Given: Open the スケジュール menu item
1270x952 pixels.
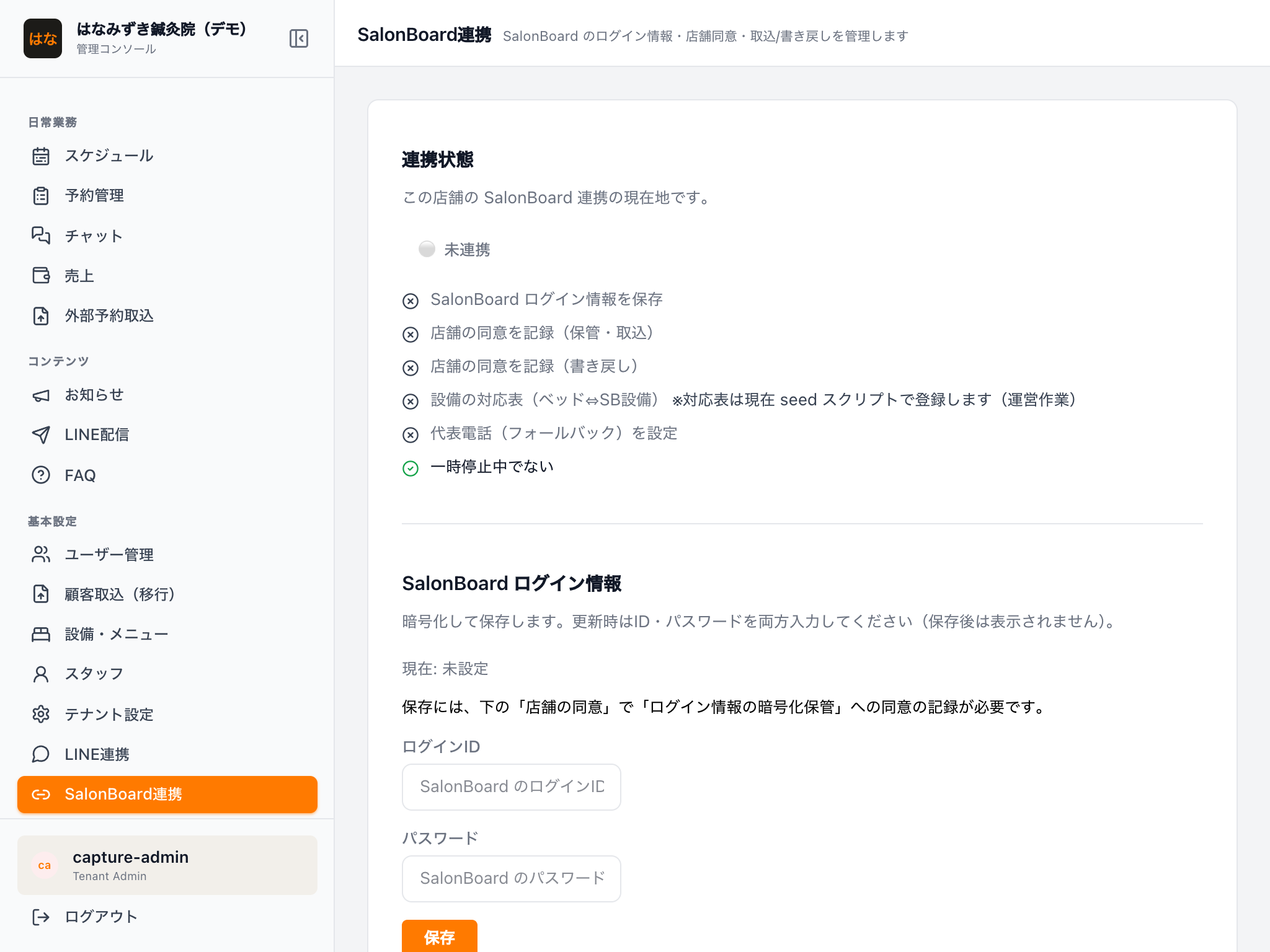Looking at the screenshot, I should coord(167,156).
